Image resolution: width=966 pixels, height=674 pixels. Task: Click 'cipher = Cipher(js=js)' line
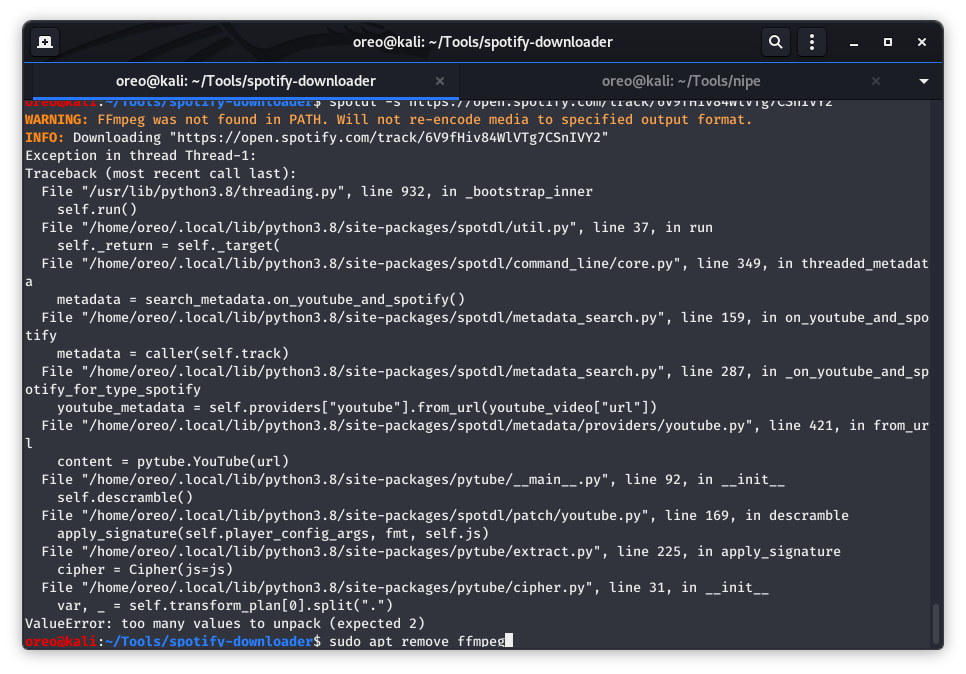pyautogui.click(x=145, y=569)
